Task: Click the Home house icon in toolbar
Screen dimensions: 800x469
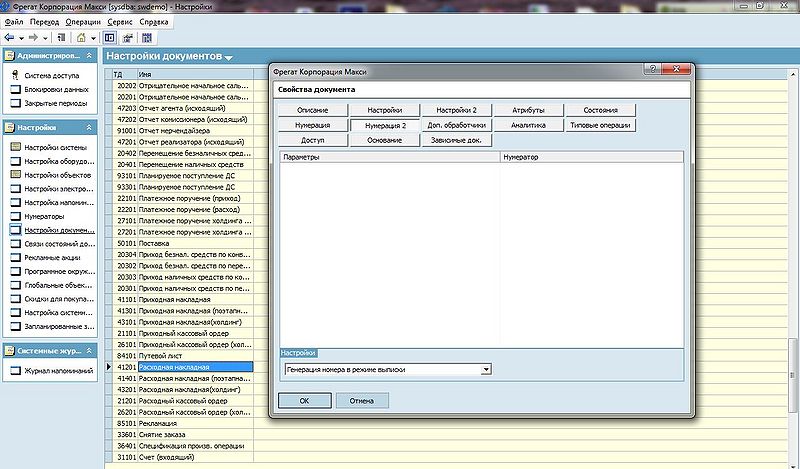Action: (81, 38)
